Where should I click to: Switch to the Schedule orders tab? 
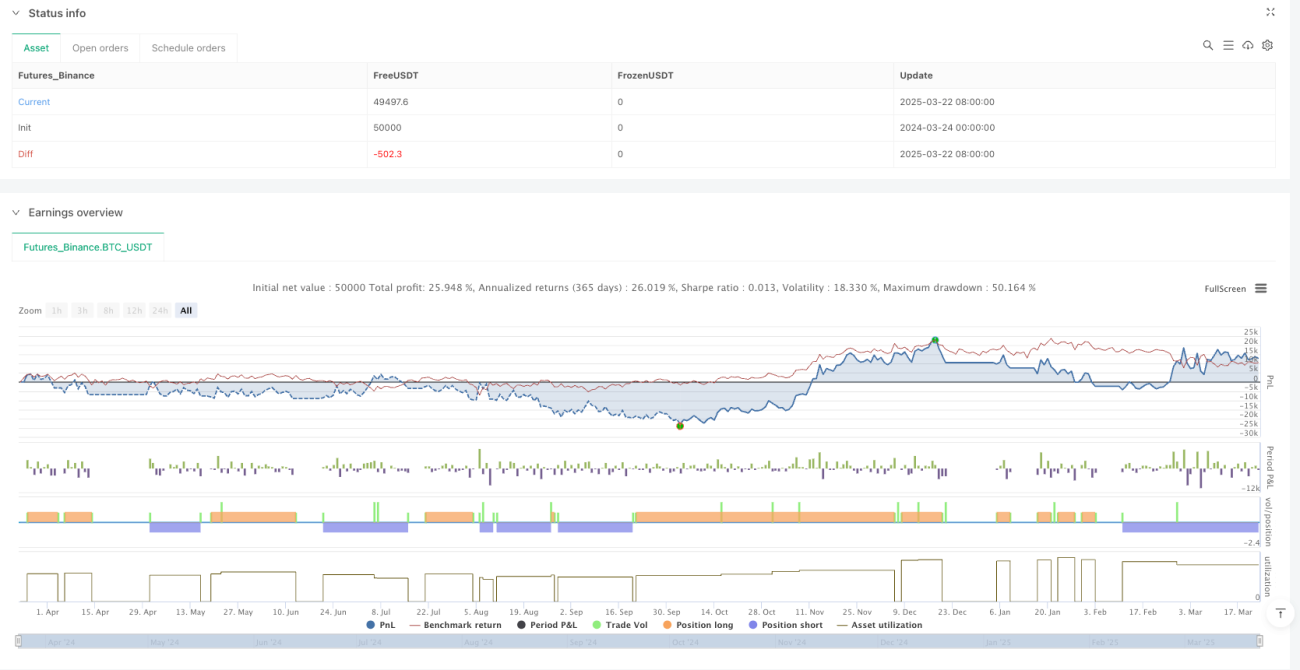click(x=188, y=48)
